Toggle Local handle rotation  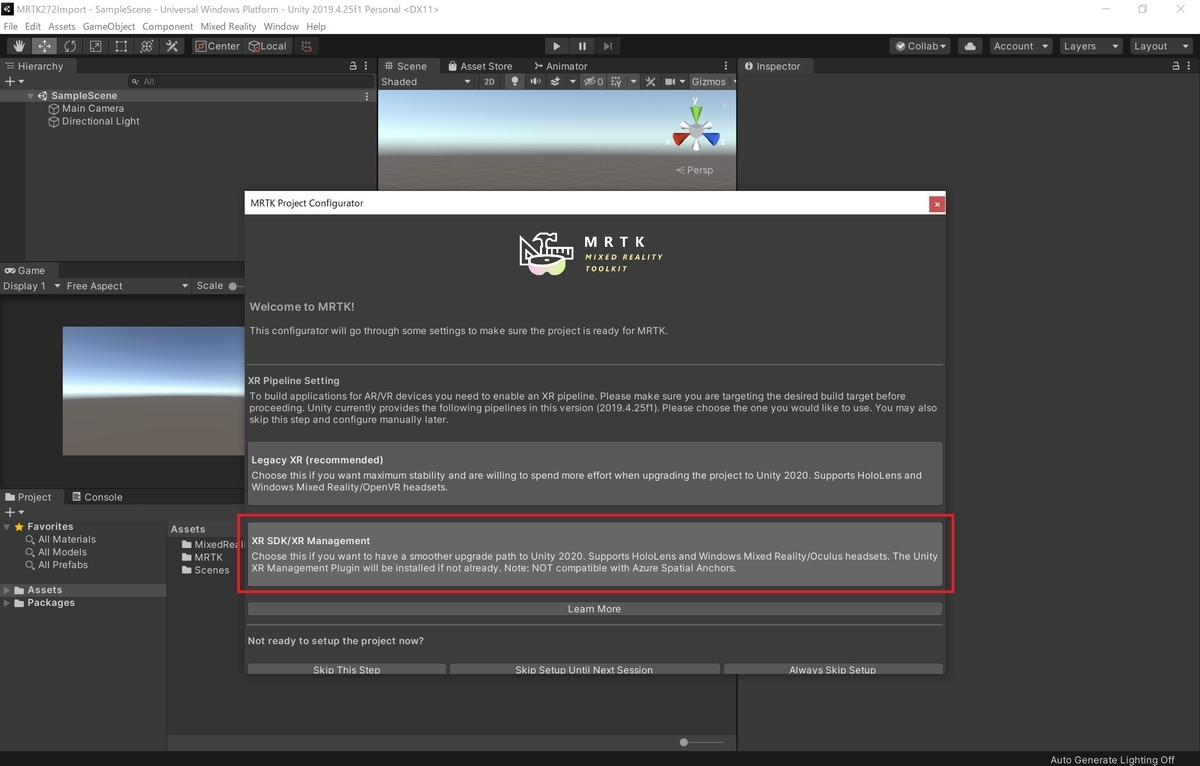(267, 46)
